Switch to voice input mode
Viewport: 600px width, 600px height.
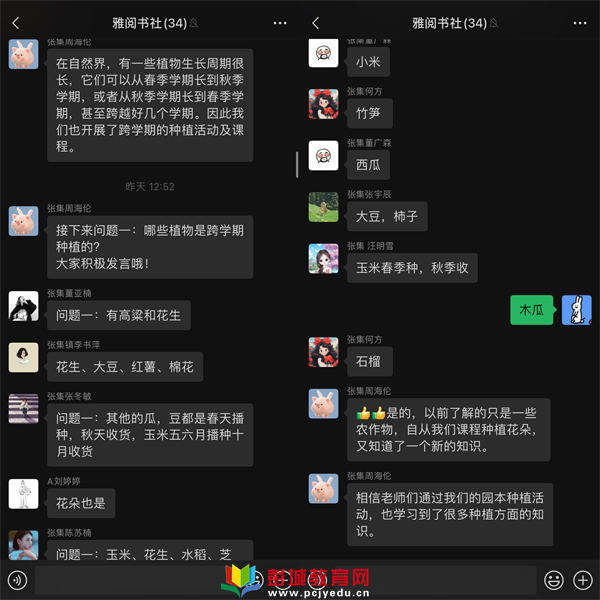[x=17, y=580]
